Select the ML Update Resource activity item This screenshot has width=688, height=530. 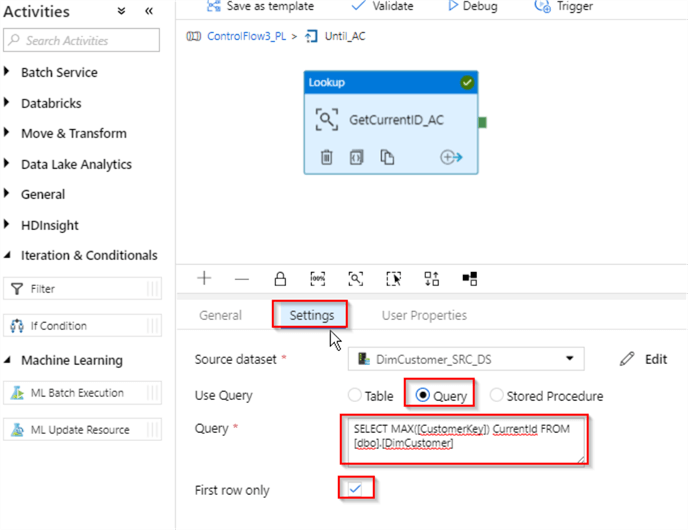click(82, 430)
